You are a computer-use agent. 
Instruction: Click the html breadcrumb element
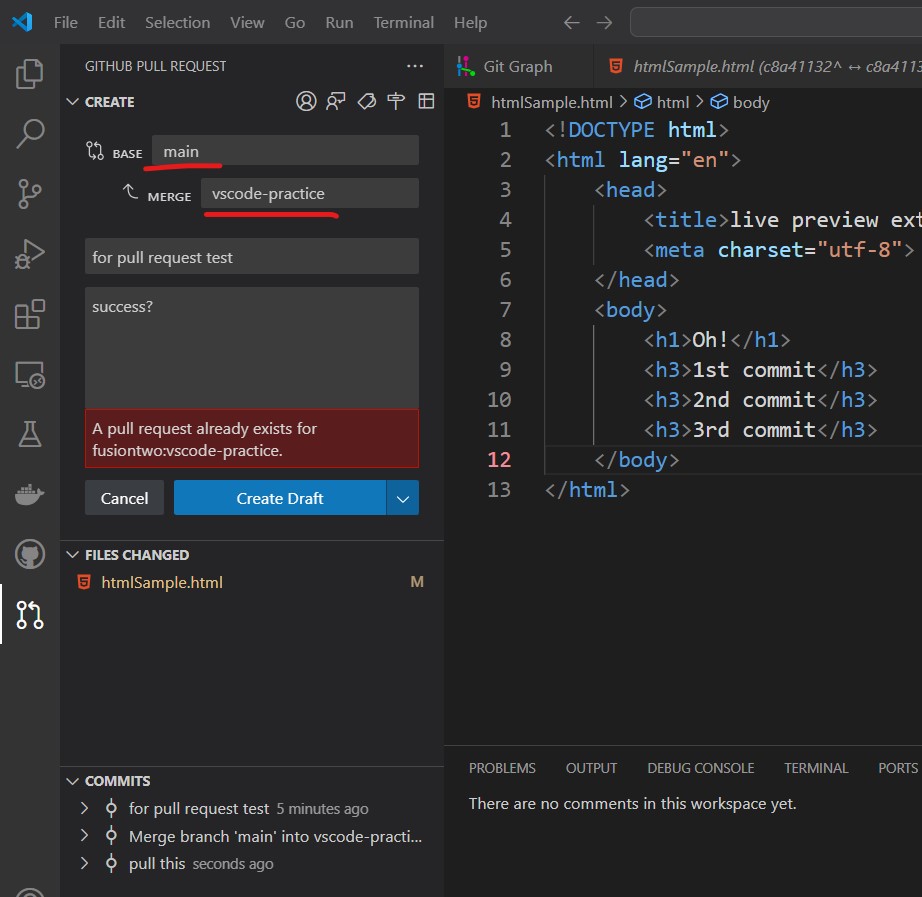pyautogui.click(x=673, y=102)
